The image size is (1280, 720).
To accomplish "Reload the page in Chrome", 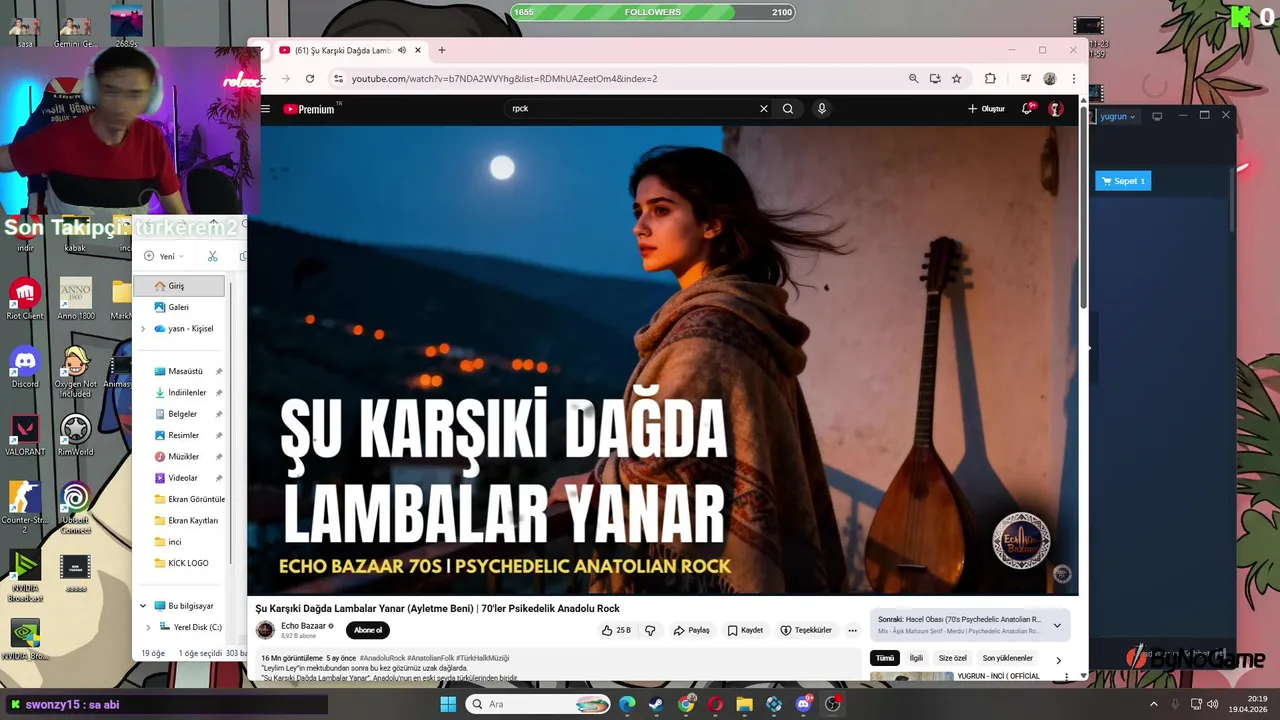I will pos(310,78).
